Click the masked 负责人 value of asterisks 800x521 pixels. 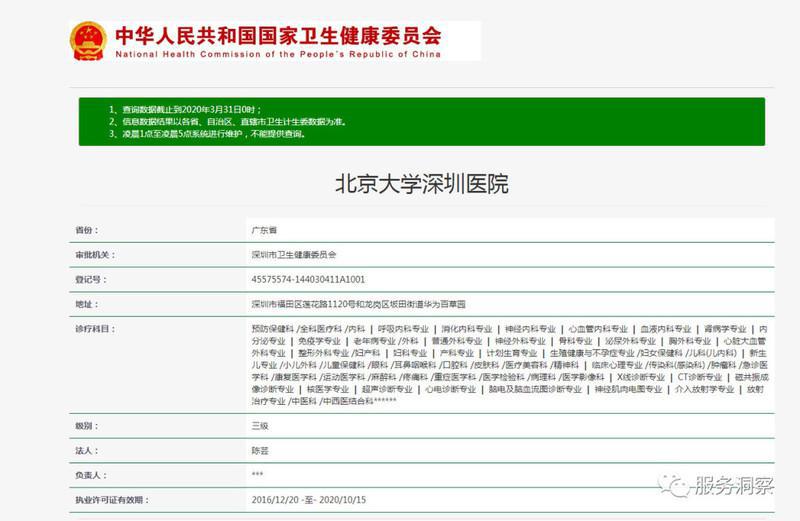(257, 474)
